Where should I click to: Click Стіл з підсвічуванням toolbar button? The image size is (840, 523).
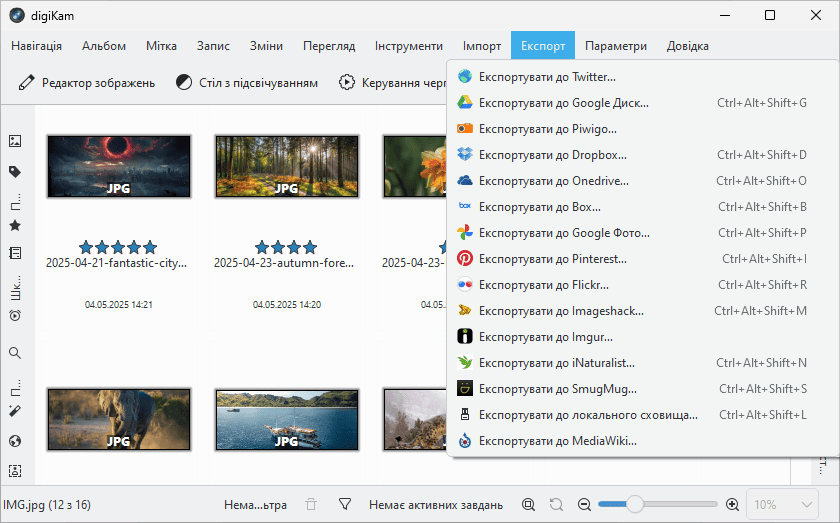[x=247, y=82]
